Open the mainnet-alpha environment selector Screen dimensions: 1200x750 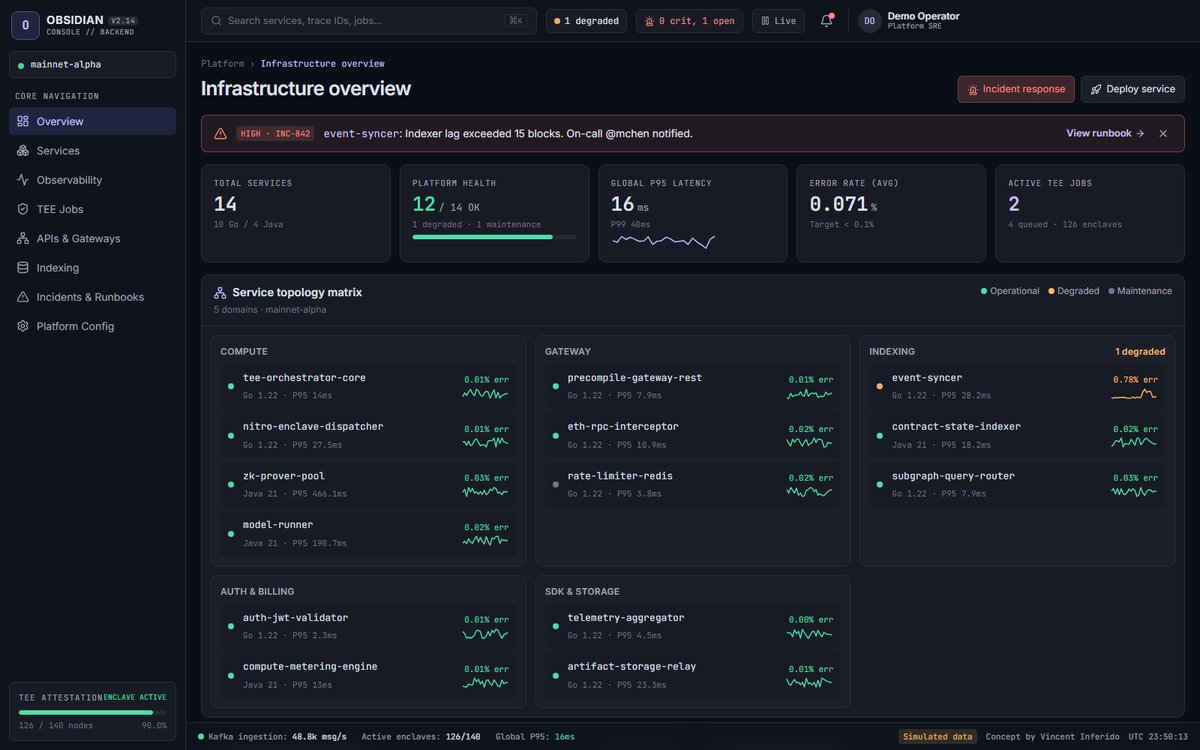point(92,65)
